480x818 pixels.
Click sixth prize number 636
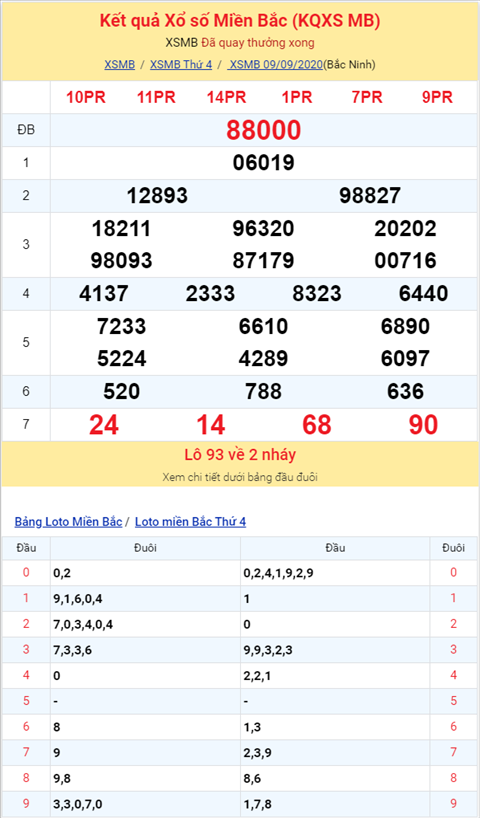pyautogui.click(x=405, y=391)
